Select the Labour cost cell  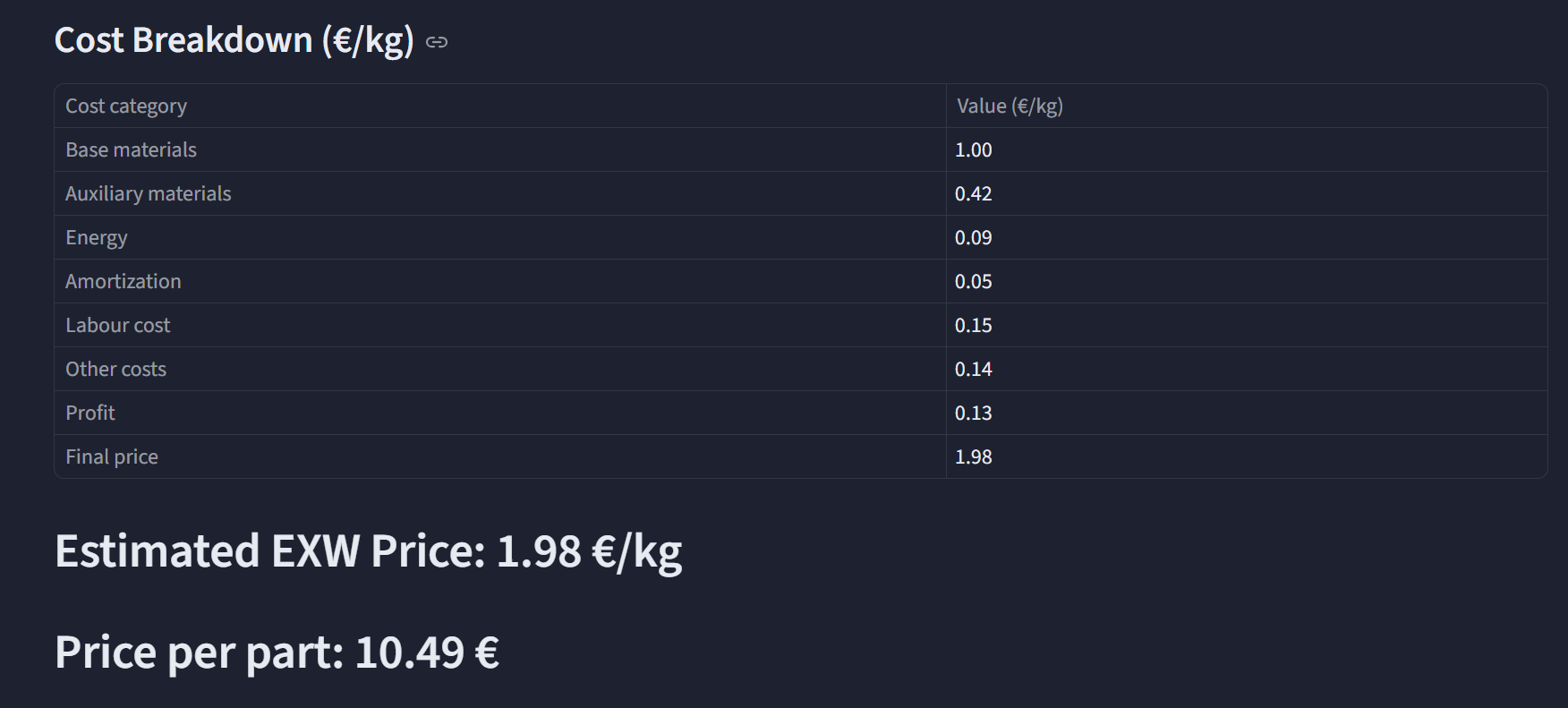click(118, 325)
